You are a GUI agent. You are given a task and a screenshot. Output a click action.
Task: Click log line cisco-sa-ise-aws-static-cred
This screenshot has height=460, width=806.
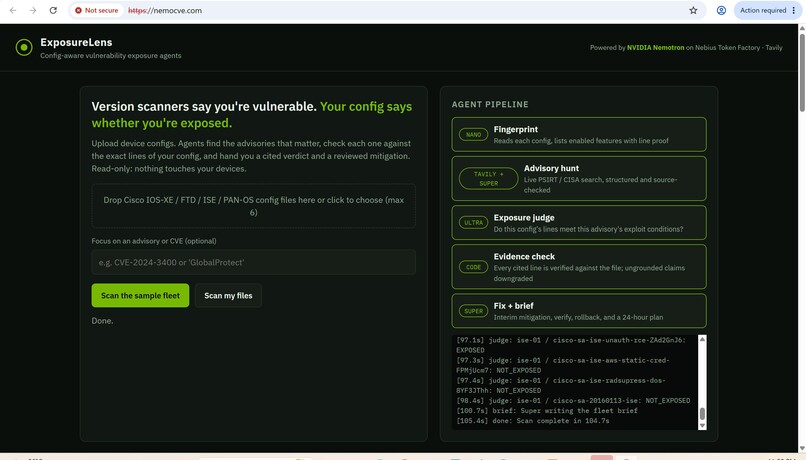563,365
